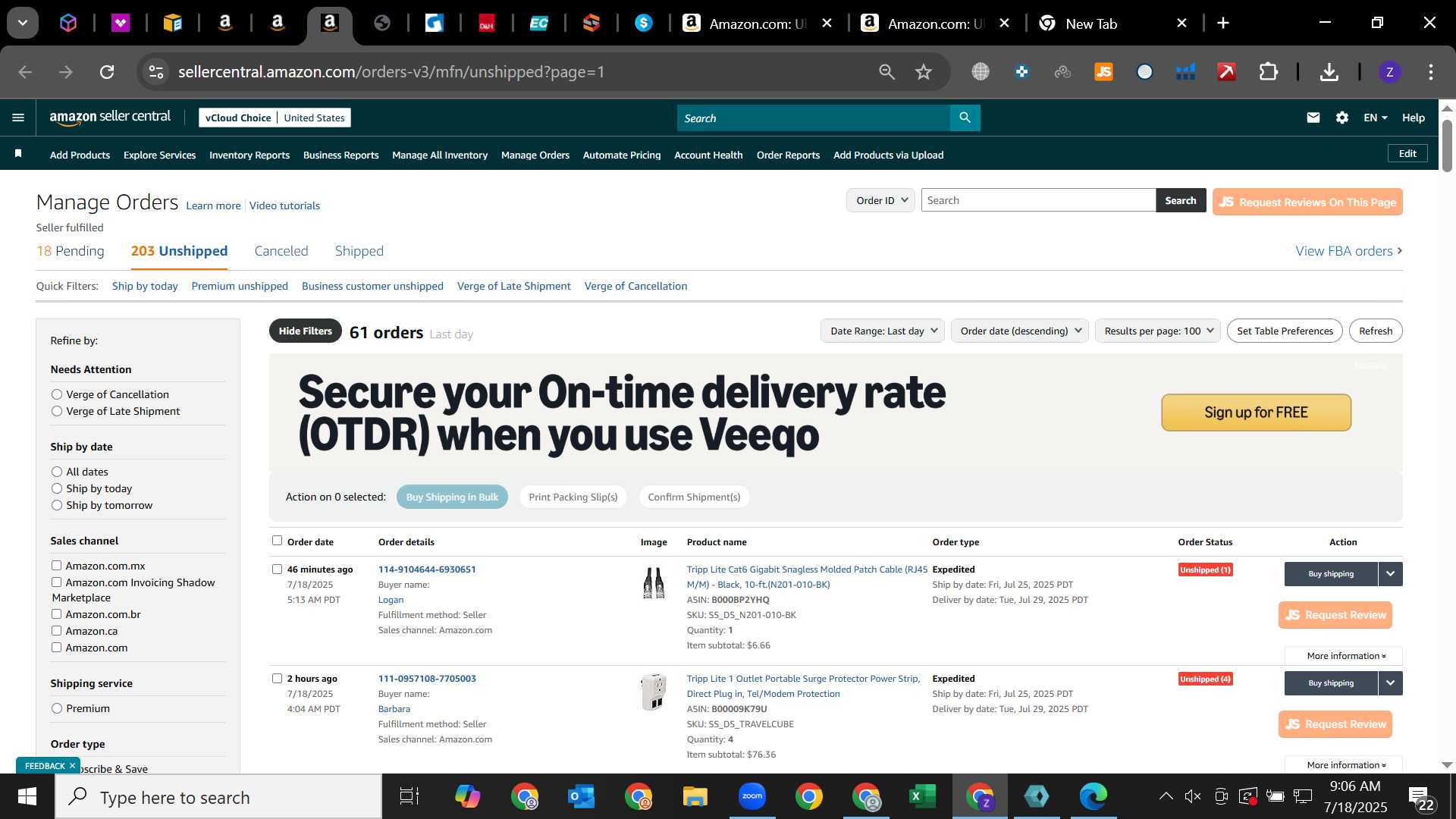Viewport: 1456px width, 819px height.
Task: Click the Windows Start button
Action: click(x=27, y=796)
